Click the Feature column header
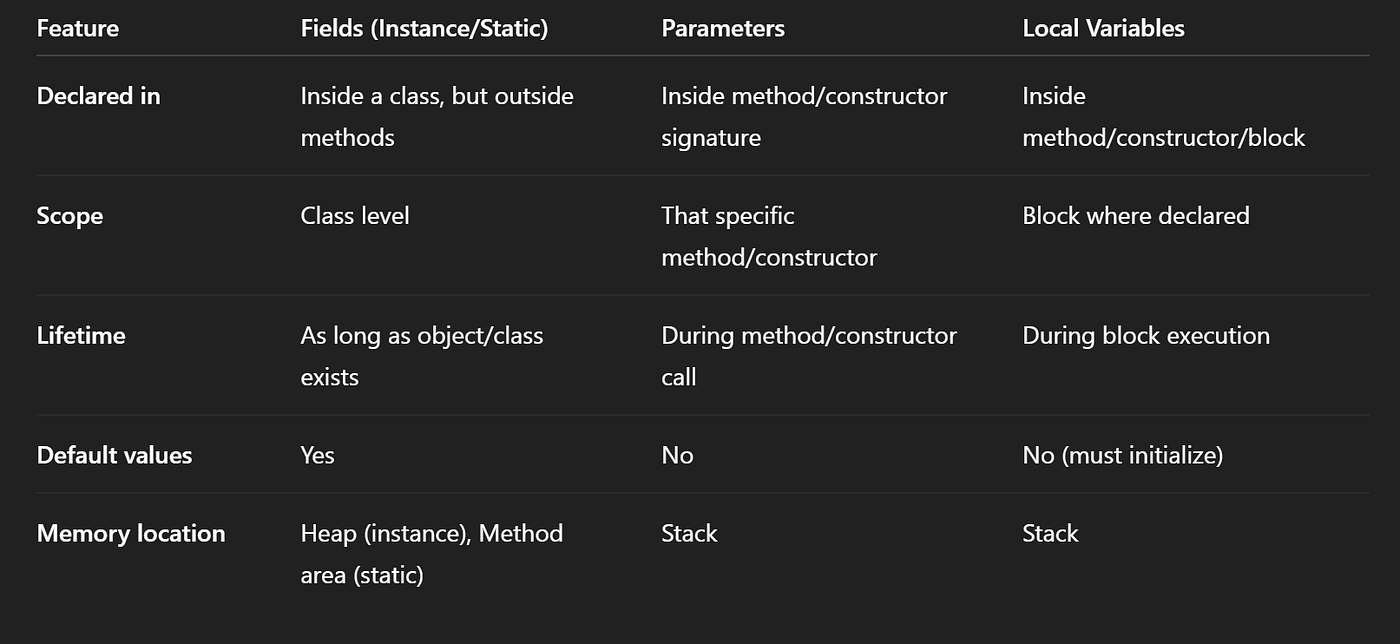This screenshot has height=644, width=1400. coord(78,29)
